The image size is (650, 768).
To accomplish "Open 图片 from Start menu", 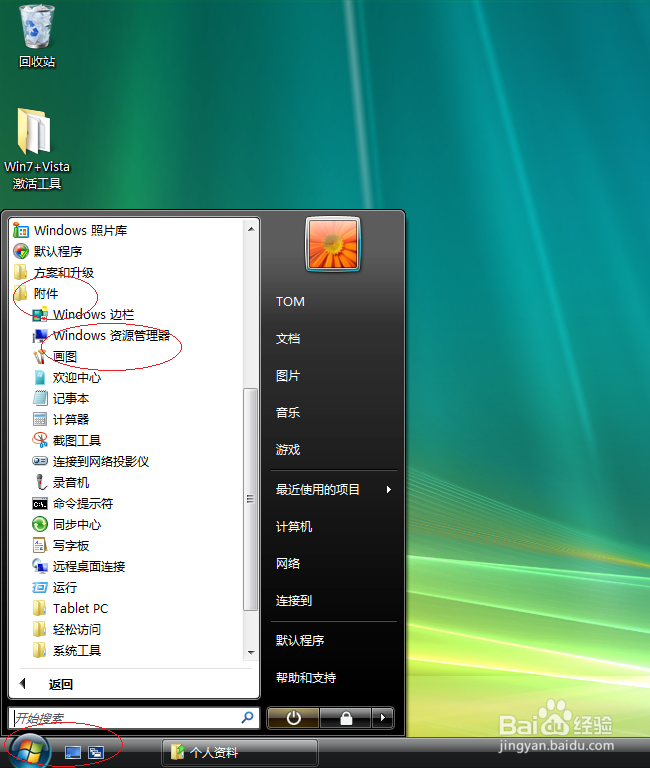I will pos(288,376).
